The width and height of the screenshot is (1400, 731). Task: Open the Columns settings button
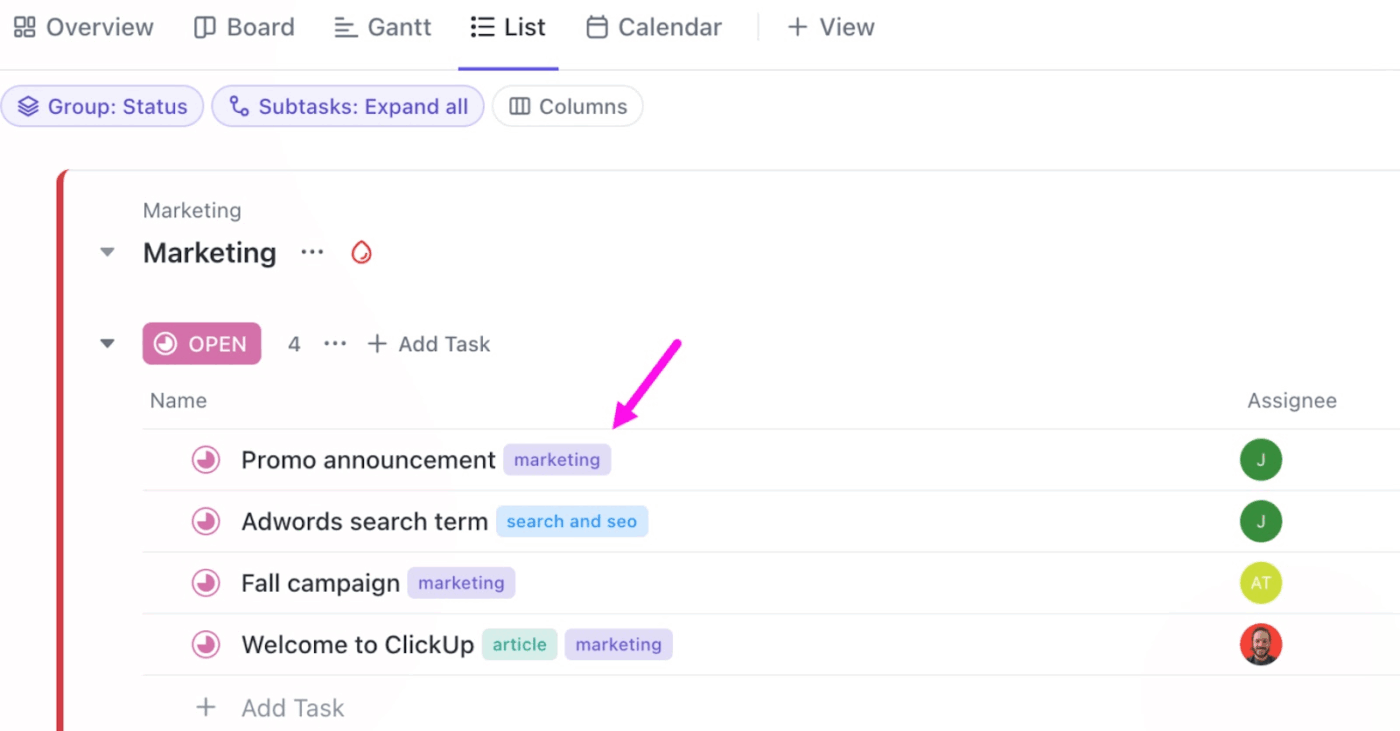click(x=568, y=107)
